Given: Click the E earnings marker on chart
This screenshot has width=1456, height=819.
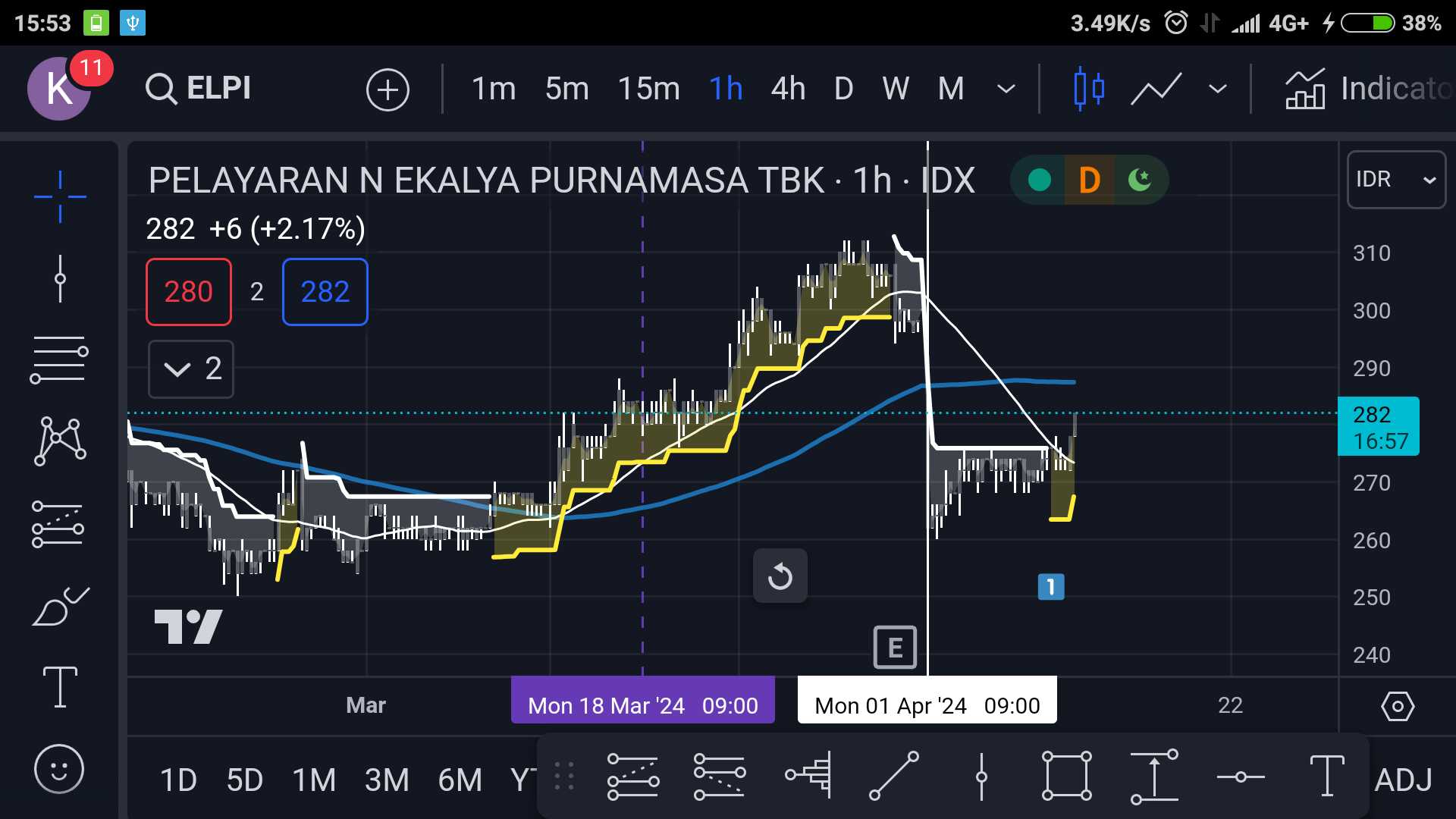Looking at the screenshot, I should [x=895, y=647].
